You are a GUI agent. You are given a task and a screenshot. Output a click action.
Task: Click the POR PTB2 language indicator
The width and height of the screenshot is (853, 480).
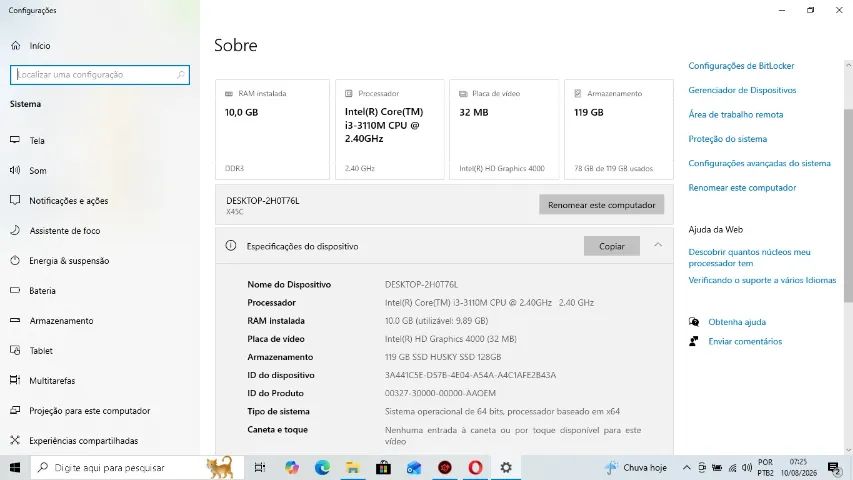(765, 467)
